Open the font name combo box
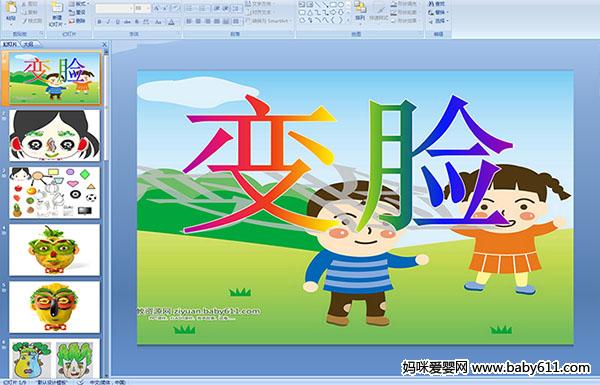 point(114,8)
